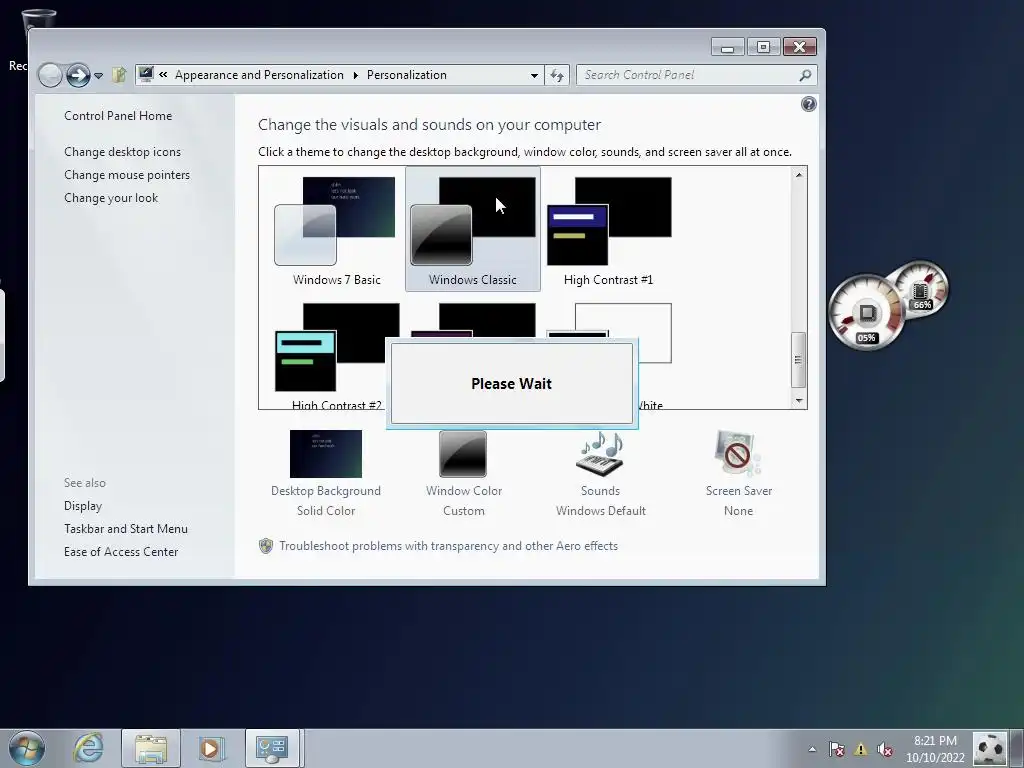This screenshot has height=768, width=1024.
Task: Open Taskbar and Start Menu link
Action: tap(125, 529)
